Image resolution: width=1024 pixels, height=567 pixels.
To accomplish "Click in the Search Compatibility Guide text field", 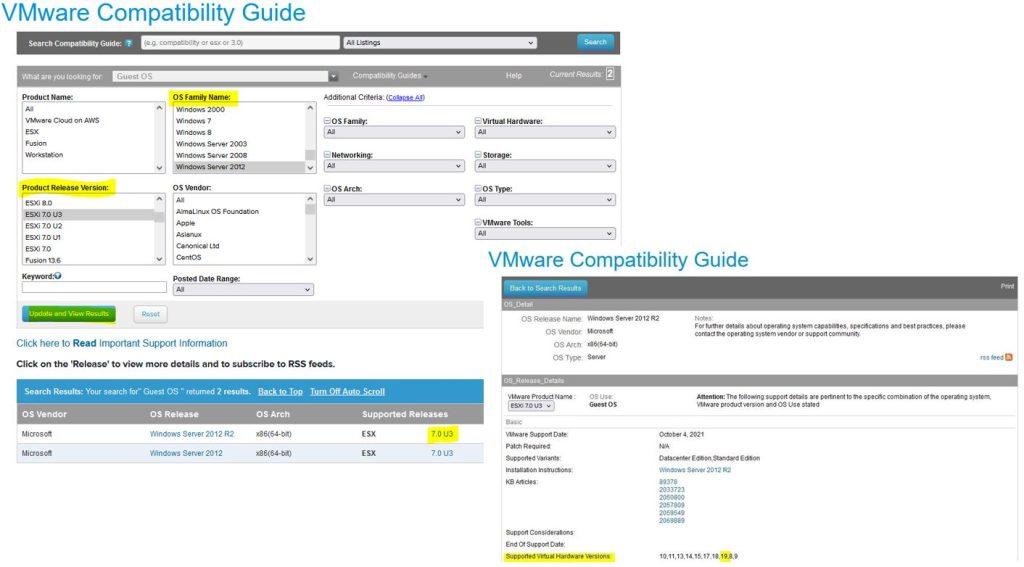I will tap(240, 42).
